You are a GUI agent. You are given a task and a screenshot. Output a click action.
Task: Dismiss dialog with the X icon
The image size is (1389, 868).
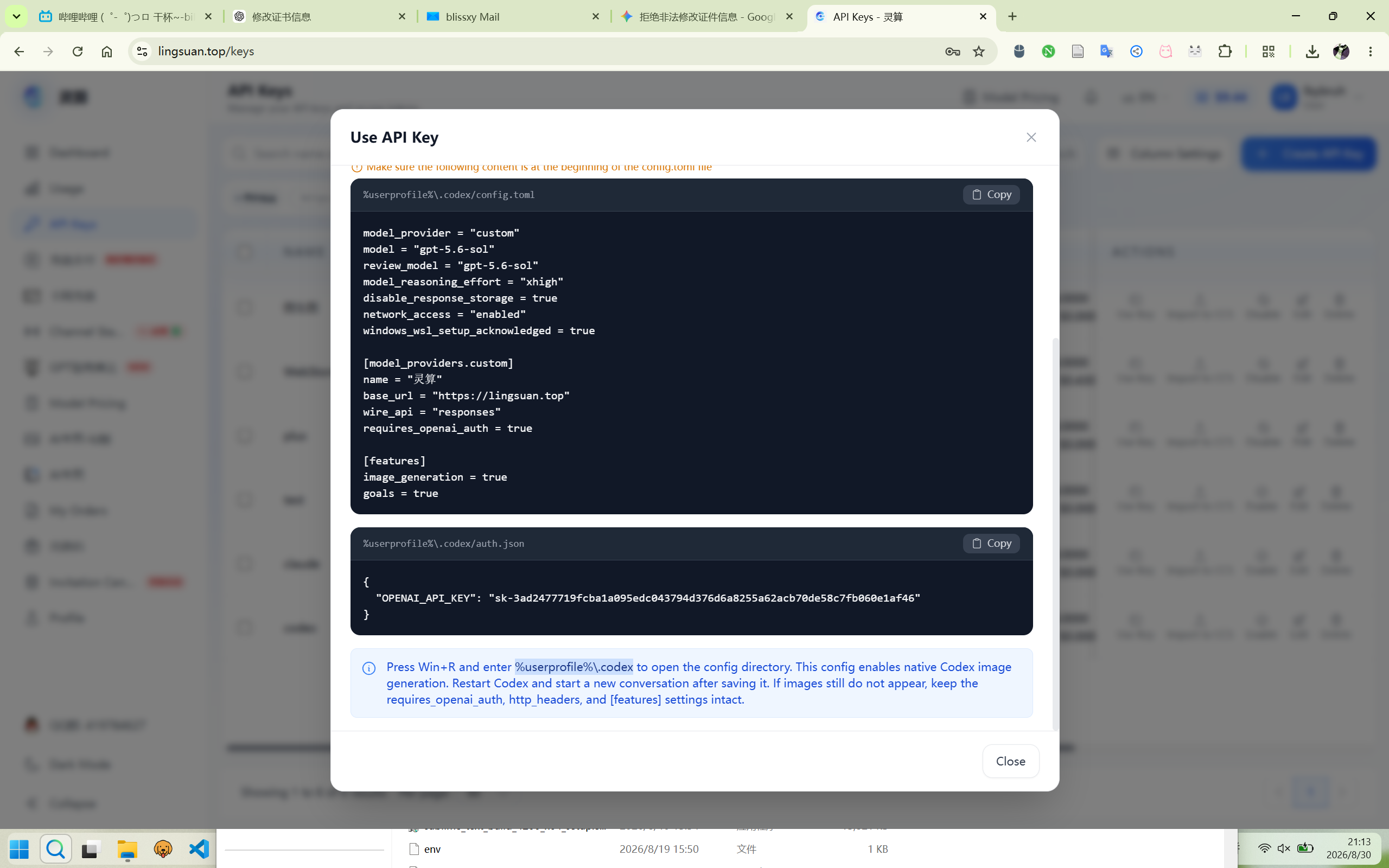[x=1031, y=137]
